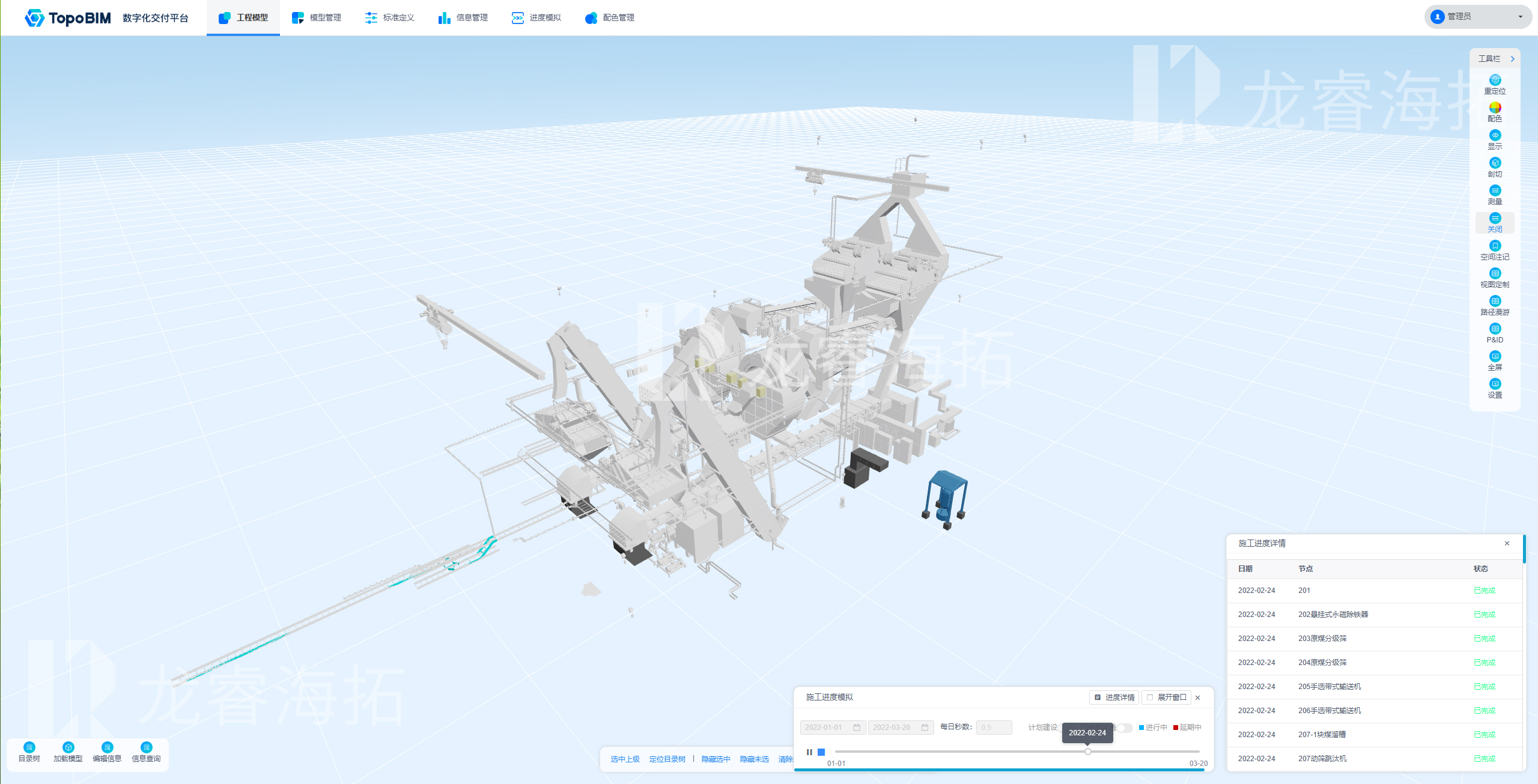Switch to the 进度模拟 tab

(x=536, y=18)
